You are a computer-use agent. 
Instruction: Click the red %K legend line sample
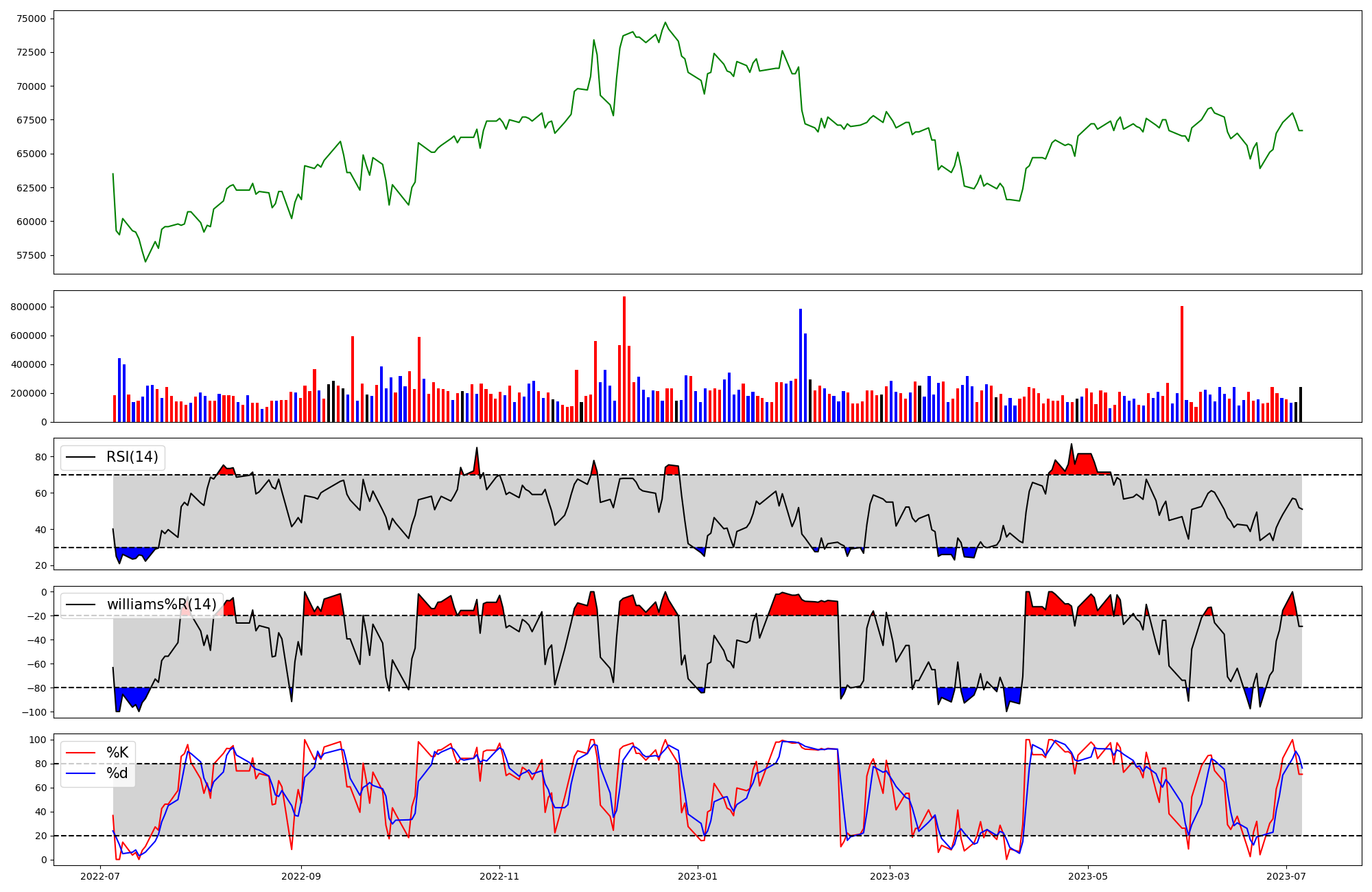80,753
